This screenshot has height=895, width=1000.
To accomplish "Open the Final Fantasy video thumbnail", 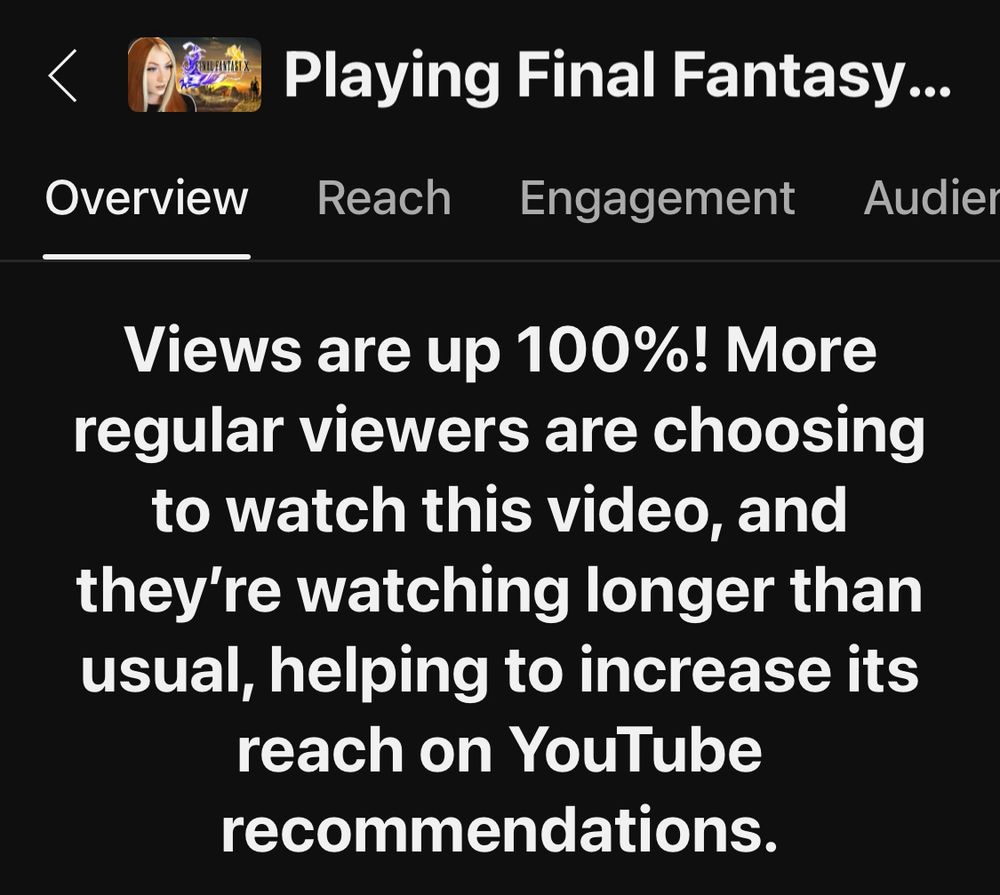I will pos(195,75).
